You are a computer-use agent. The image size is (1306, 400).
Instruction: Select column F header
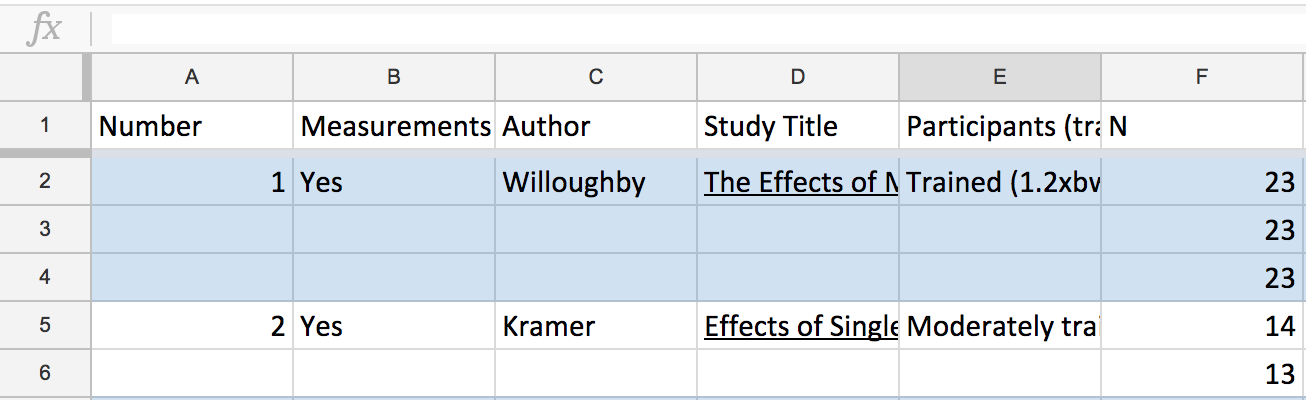pos(1204,77)
